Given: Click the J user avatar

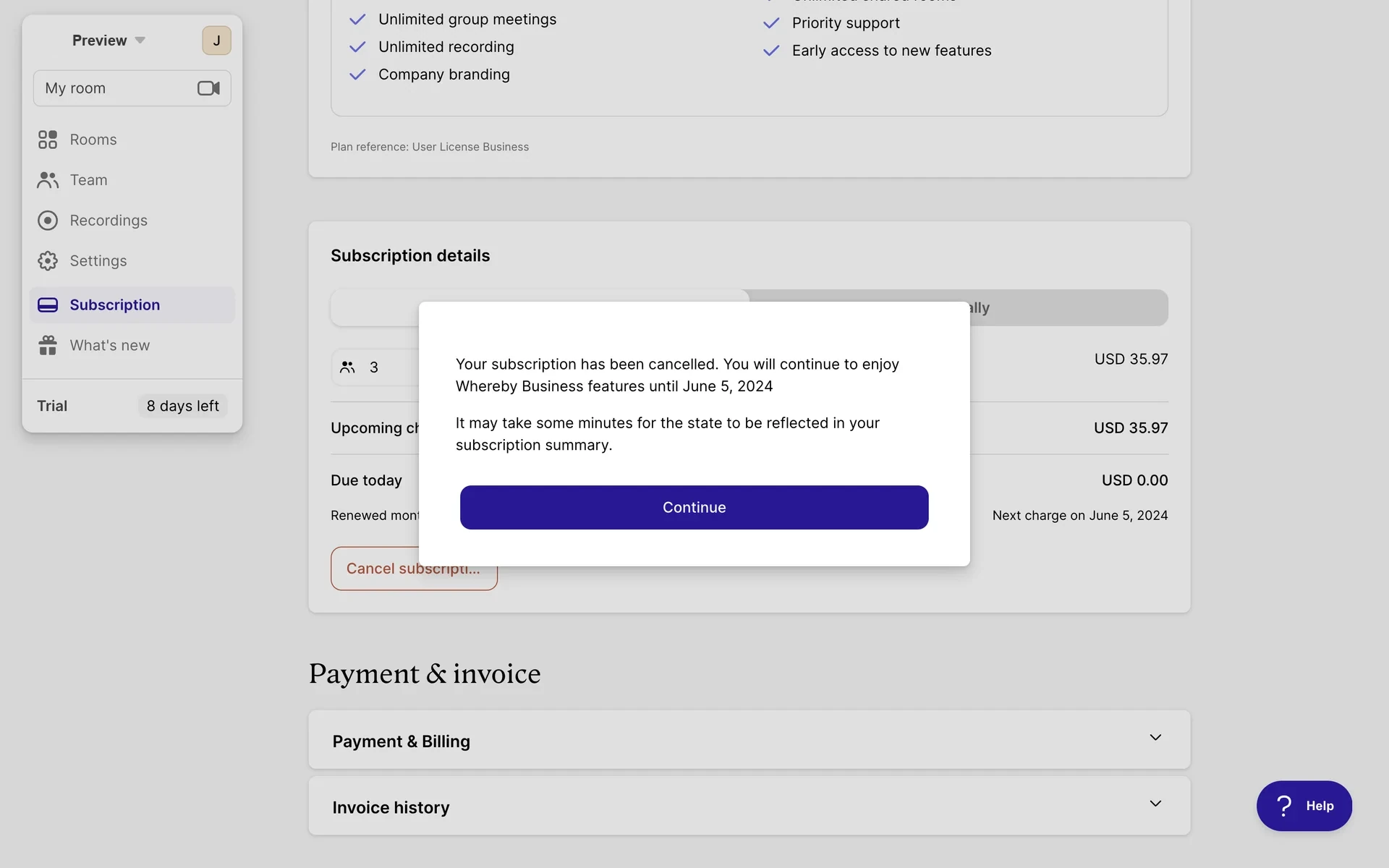Looking at the screenshot, I should click(x=216, y=41).
